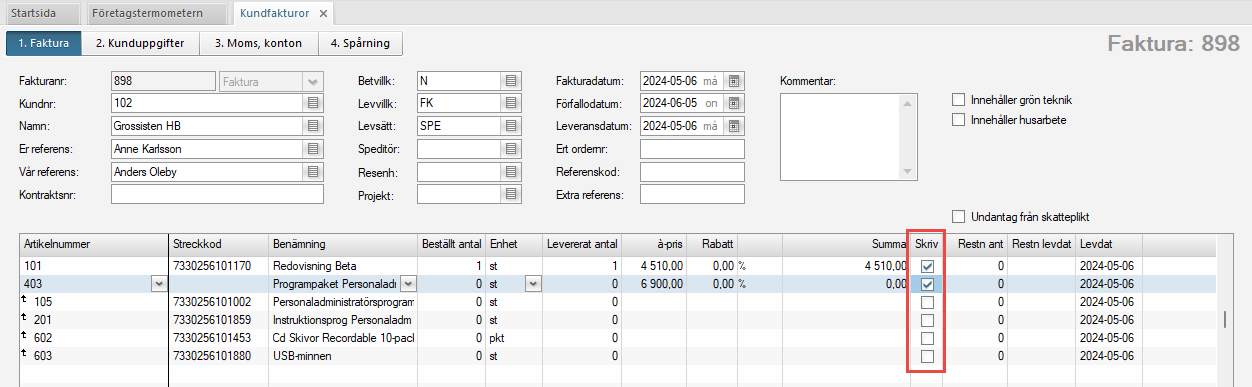Switch to the 2. Kunduppgifter tab
The height and width of the screenshot is (387, 1252).
(x=140, y=43)
